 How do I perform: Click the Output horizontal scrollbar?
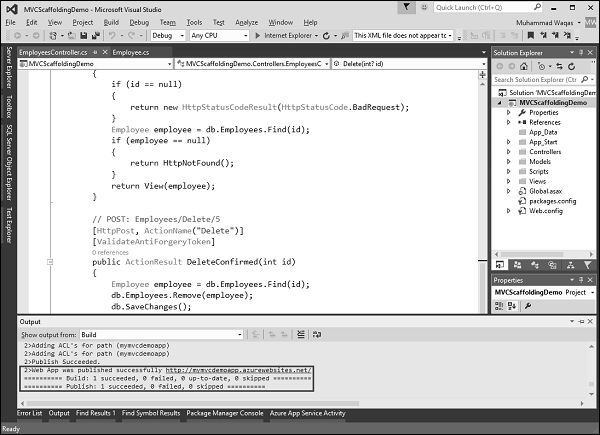[193, 403]
